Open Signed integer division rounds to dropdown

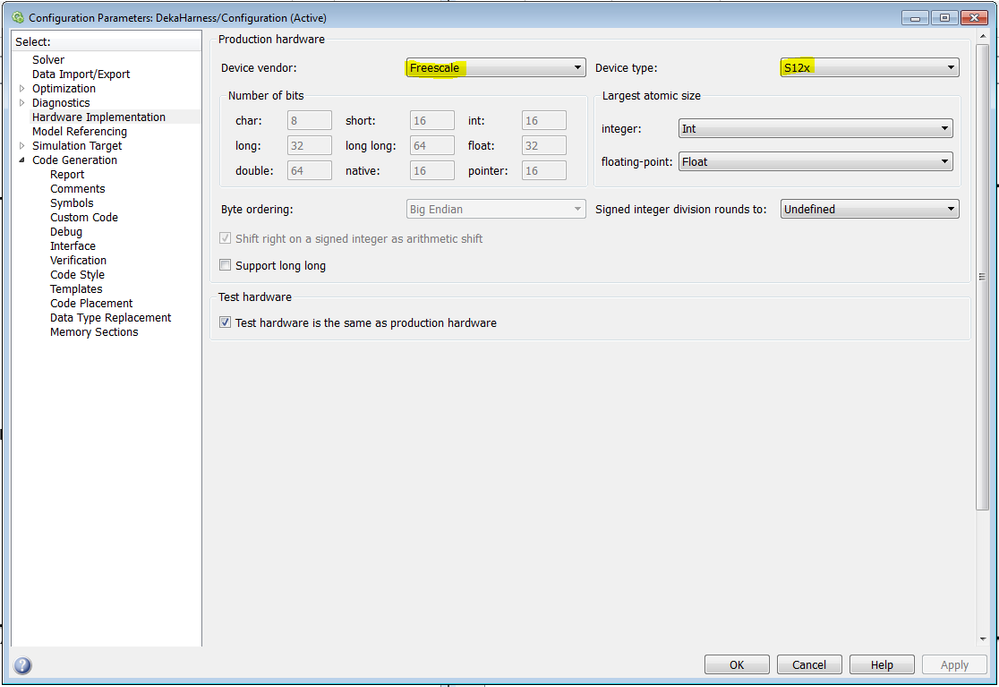point(870,209)
